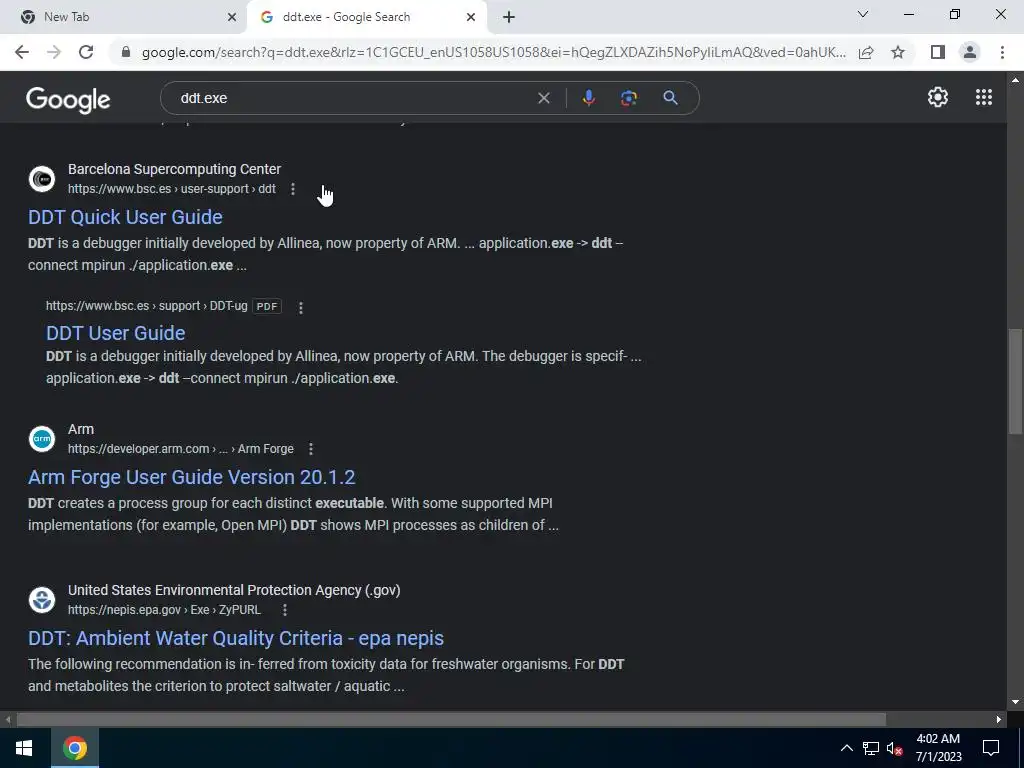Viewport: 1024px width, 768px height.
Task: Share this page from address bar
Action: pyautogui.click(x=866, y=52)
